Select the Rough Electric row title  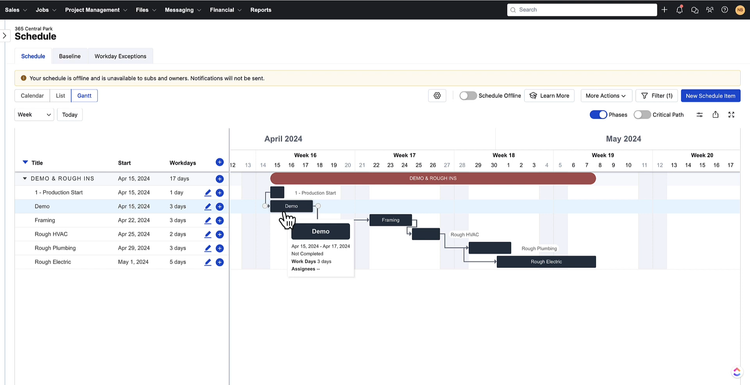coord(53,262)
